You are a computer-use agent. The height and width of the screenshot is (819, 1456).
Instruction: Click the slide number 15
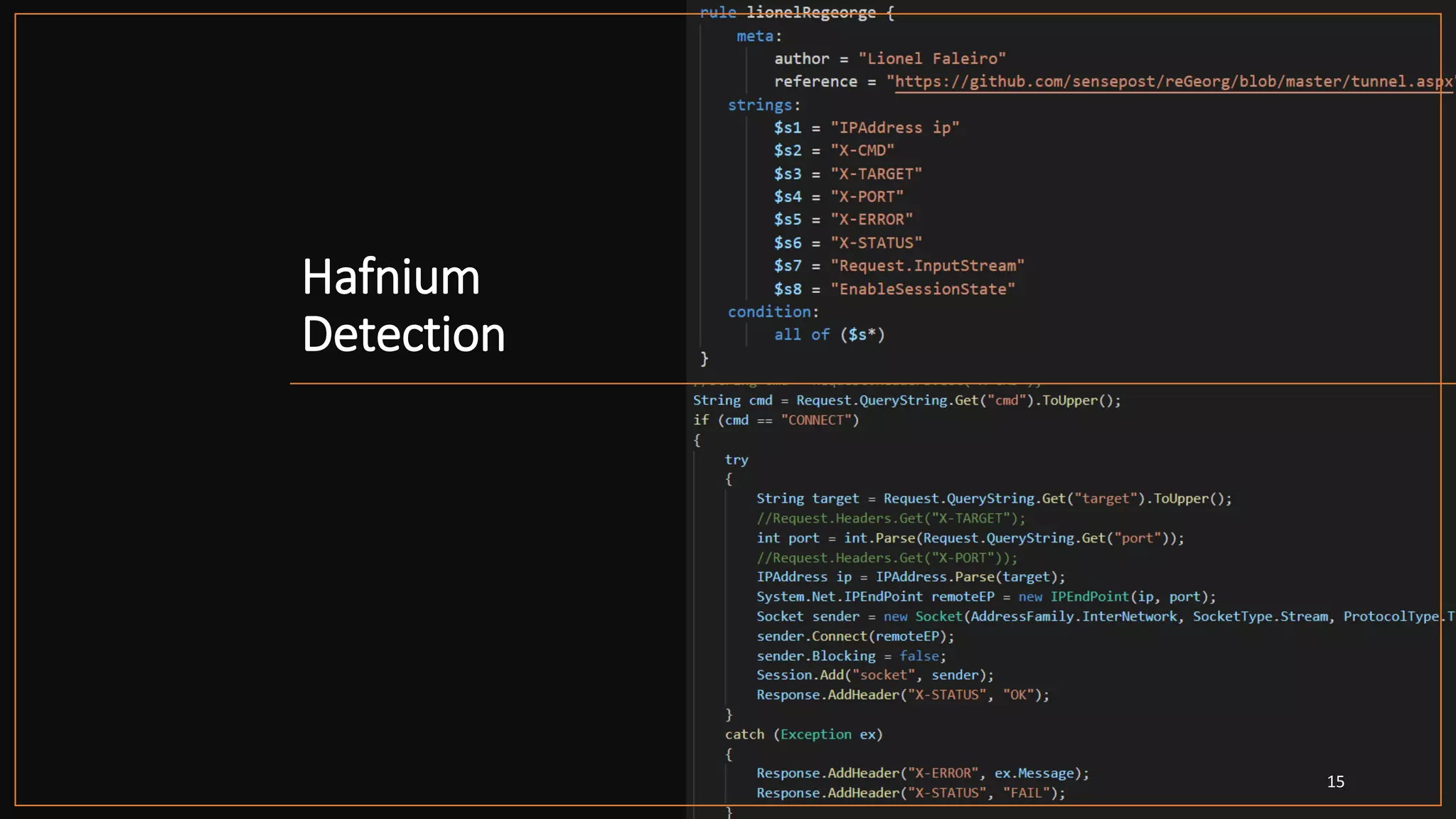[x=1335, y=781]
